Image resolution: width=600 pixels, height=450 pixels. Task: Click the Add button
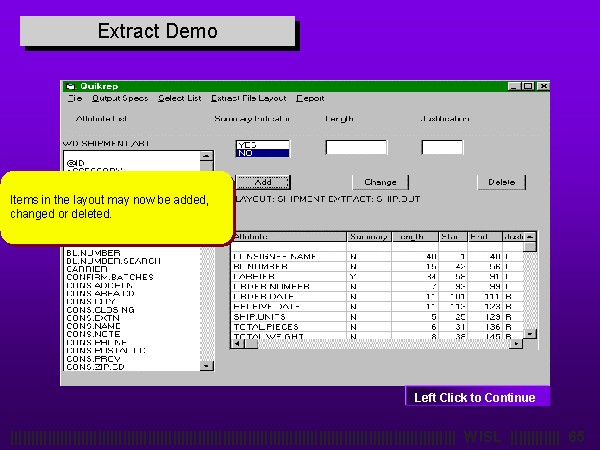tap(262, 183)
